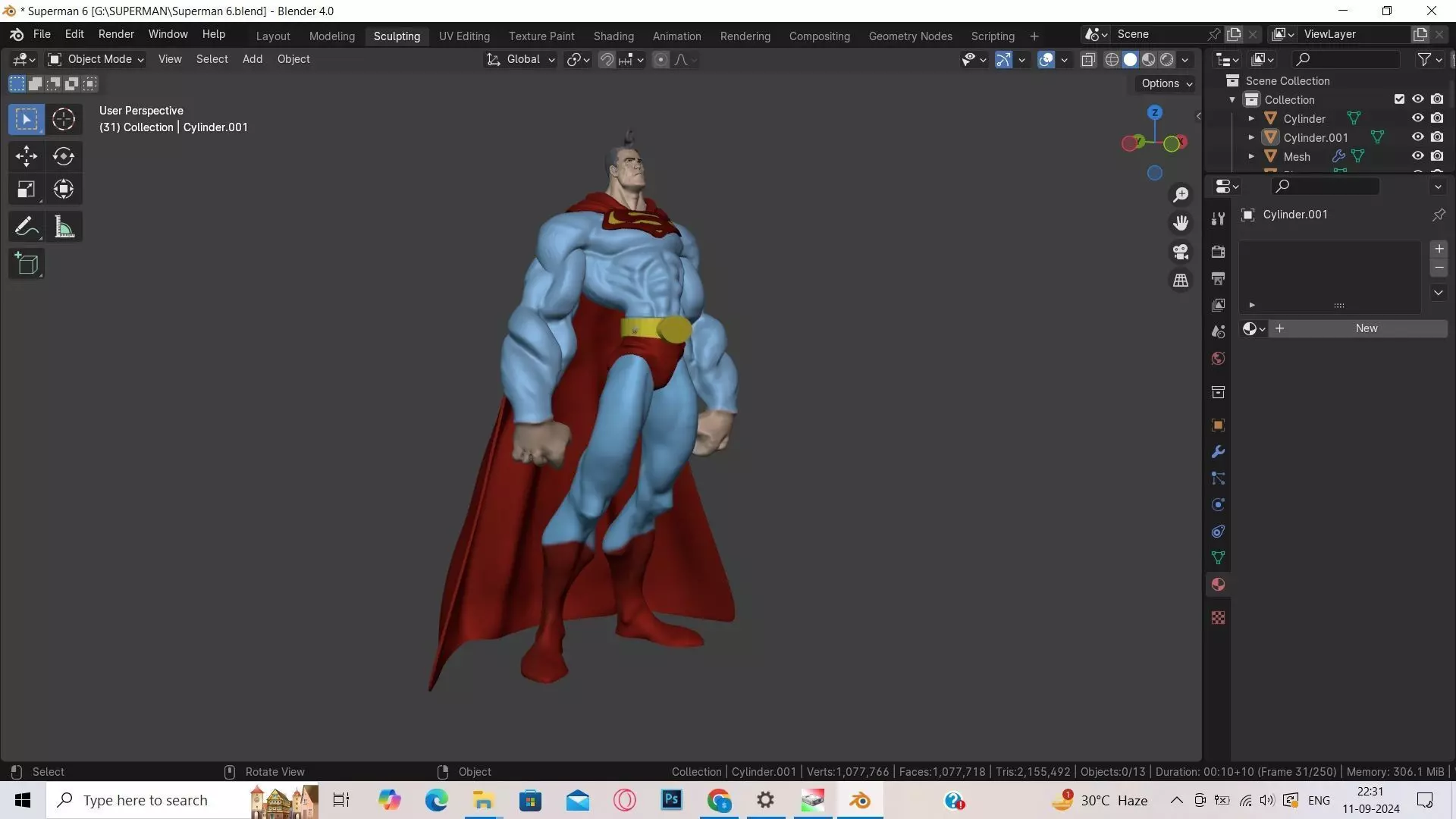The width and height of the screenshot is (1456, 819).
Task: Open the outliner Filter dropdown
Action: tap(1429, 59)
